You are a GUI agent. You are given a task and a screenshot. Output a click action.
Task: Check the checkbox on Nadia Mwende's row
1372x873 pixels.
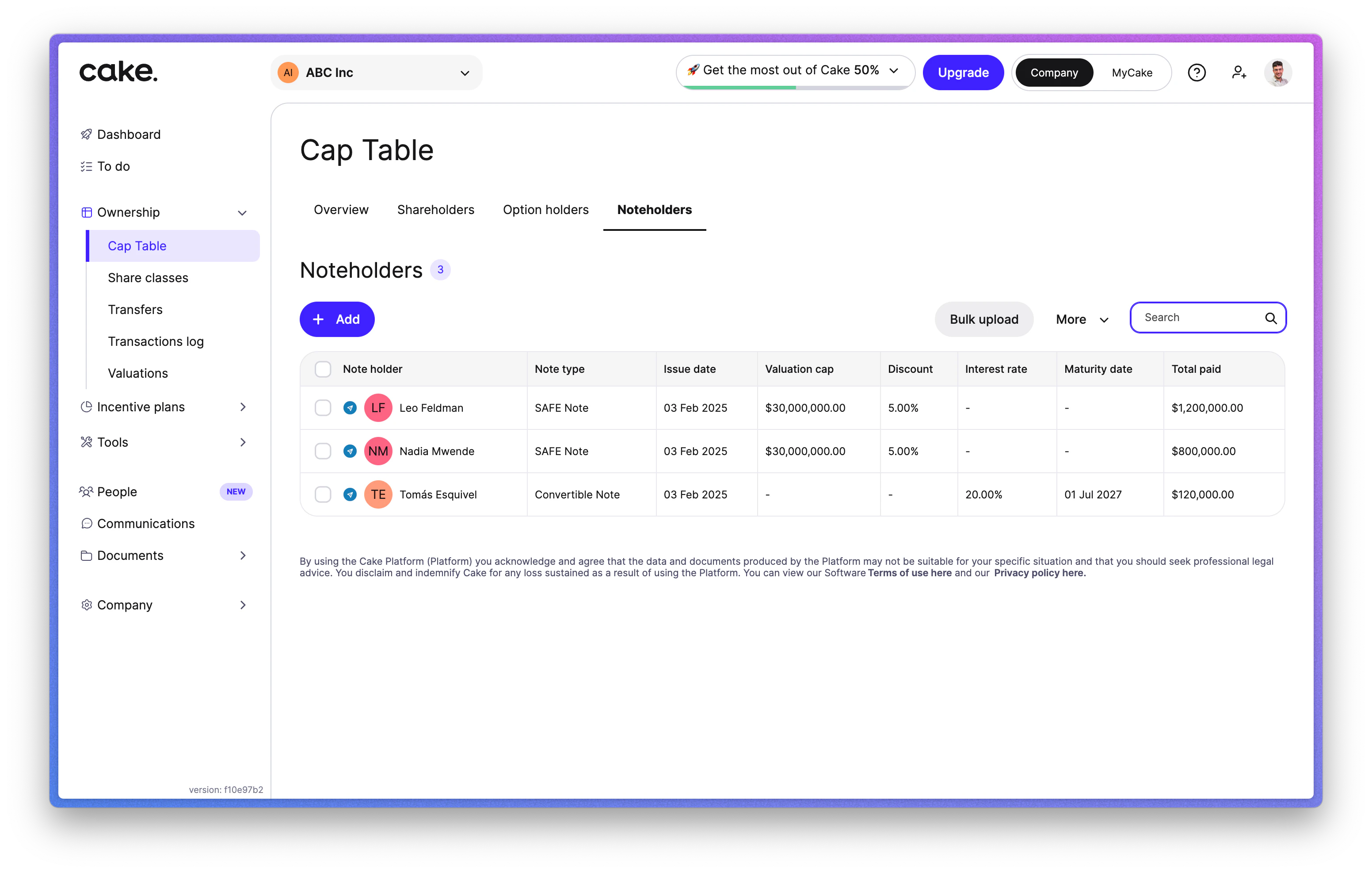(x=323, y=451)
